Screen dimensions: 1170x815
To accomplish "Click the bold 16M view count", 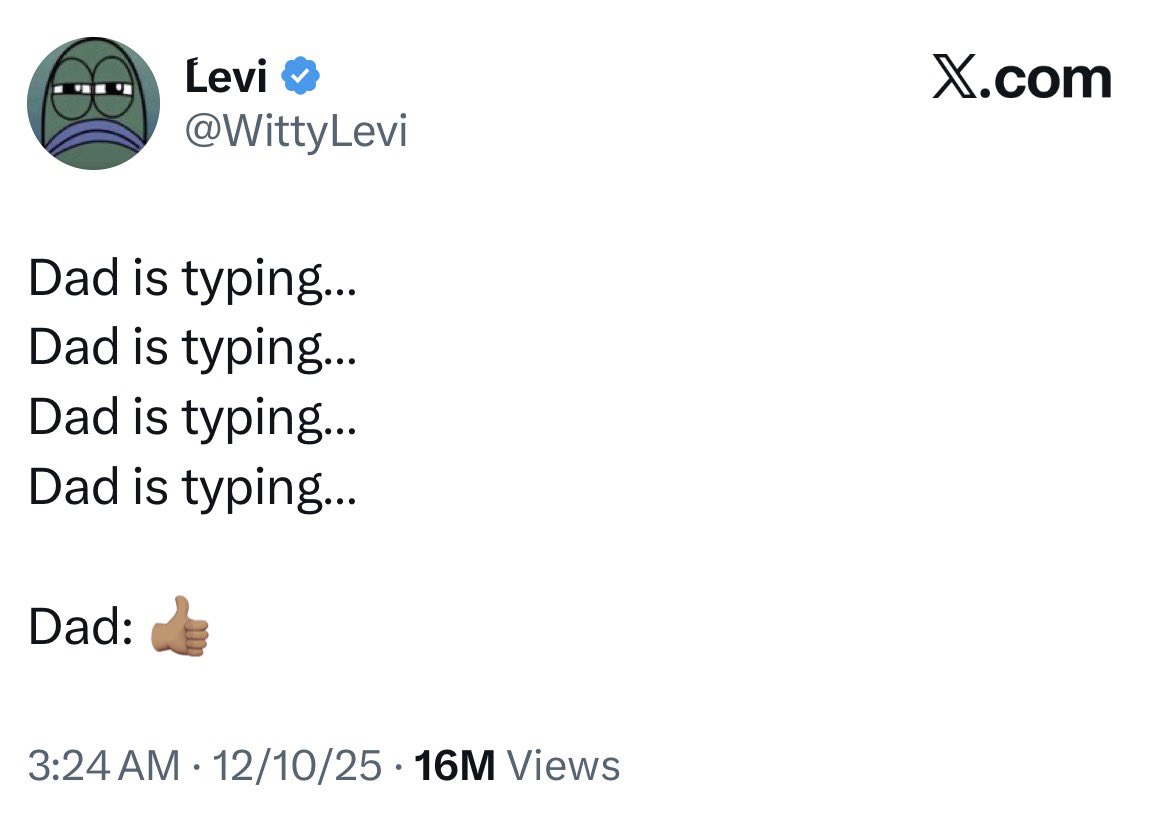I will pos(454,767).
